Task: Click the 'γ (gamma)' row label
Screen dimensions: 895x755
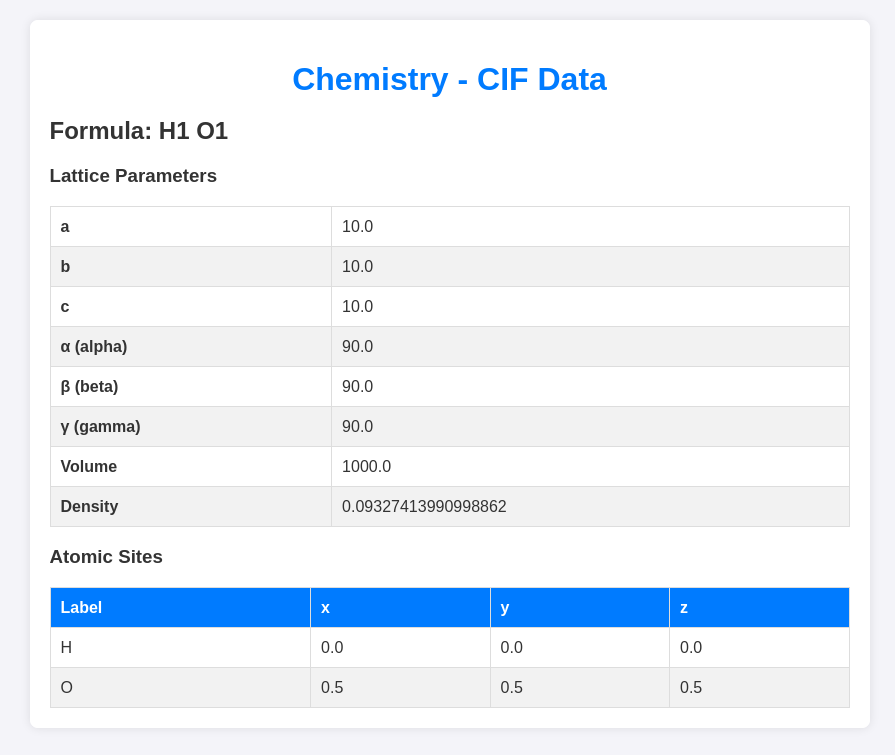Action: point(100,426)
